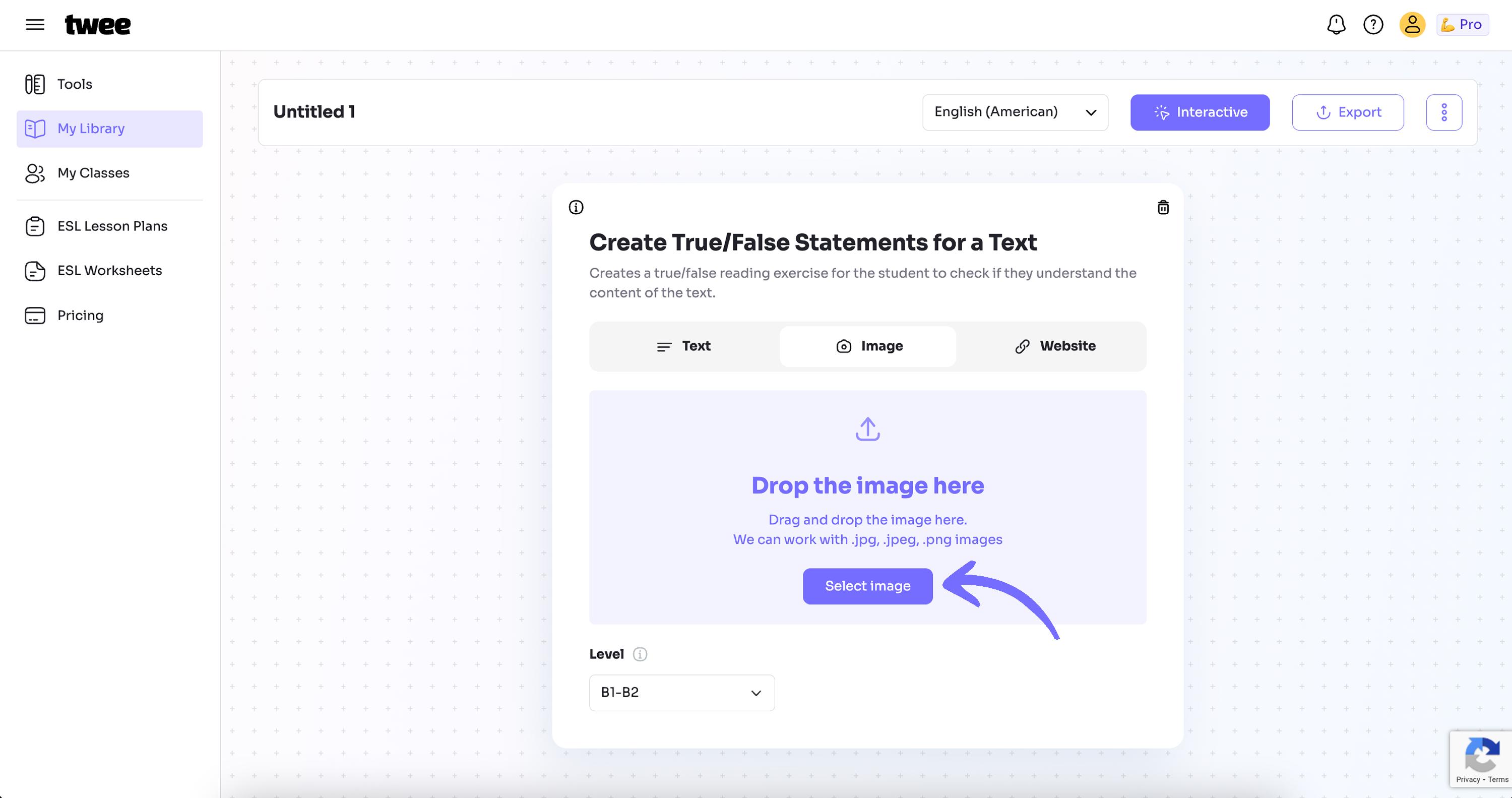This screenshot has height=798, width=1512.
Task: Open ESL Lesson Plans
Action: tap(110, 226)
